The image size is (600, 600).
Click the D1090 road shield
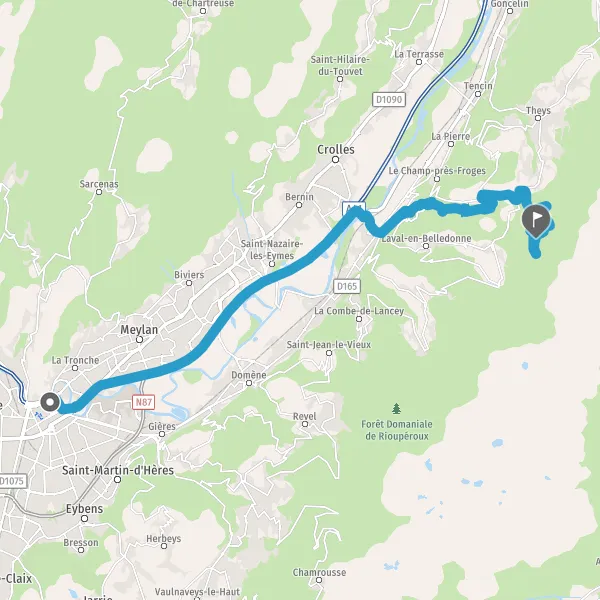[x=389, y=99]
